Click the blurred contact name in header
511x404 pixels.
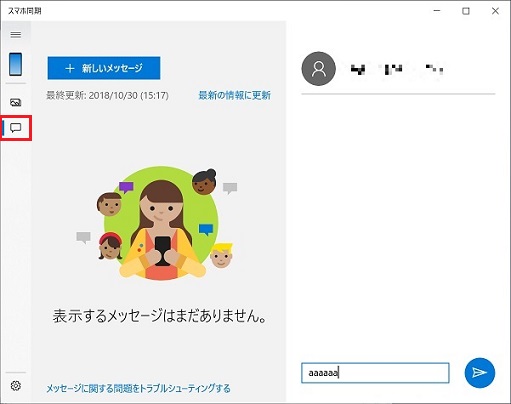click(397, 69)
